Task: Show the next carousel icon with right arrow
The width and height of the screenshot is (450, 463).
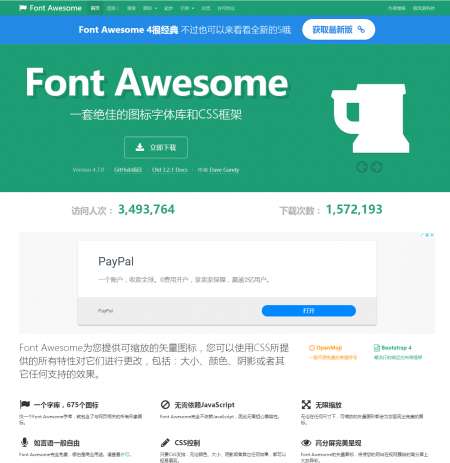Action: pos(377,167)
